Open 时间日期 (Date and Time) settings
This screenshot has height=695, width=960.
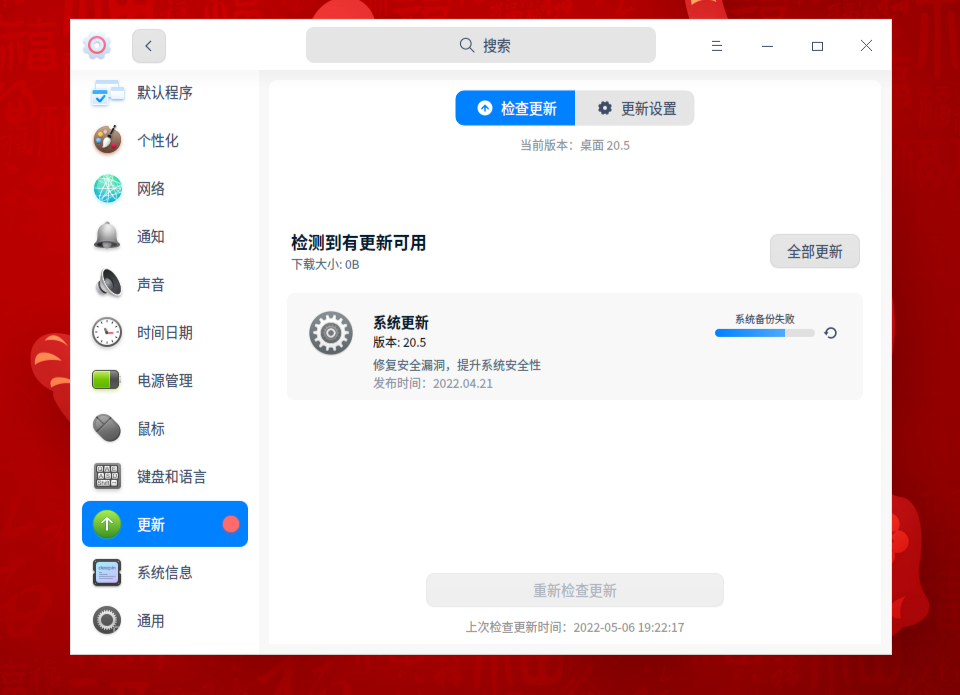point(107,332)
